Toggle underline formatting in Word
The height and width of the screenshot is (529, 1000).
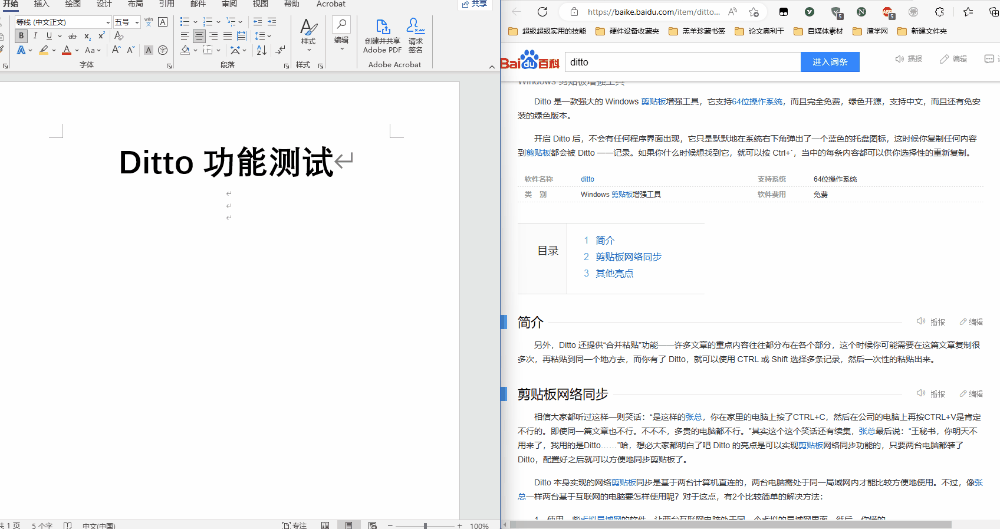tap(48, 36)
